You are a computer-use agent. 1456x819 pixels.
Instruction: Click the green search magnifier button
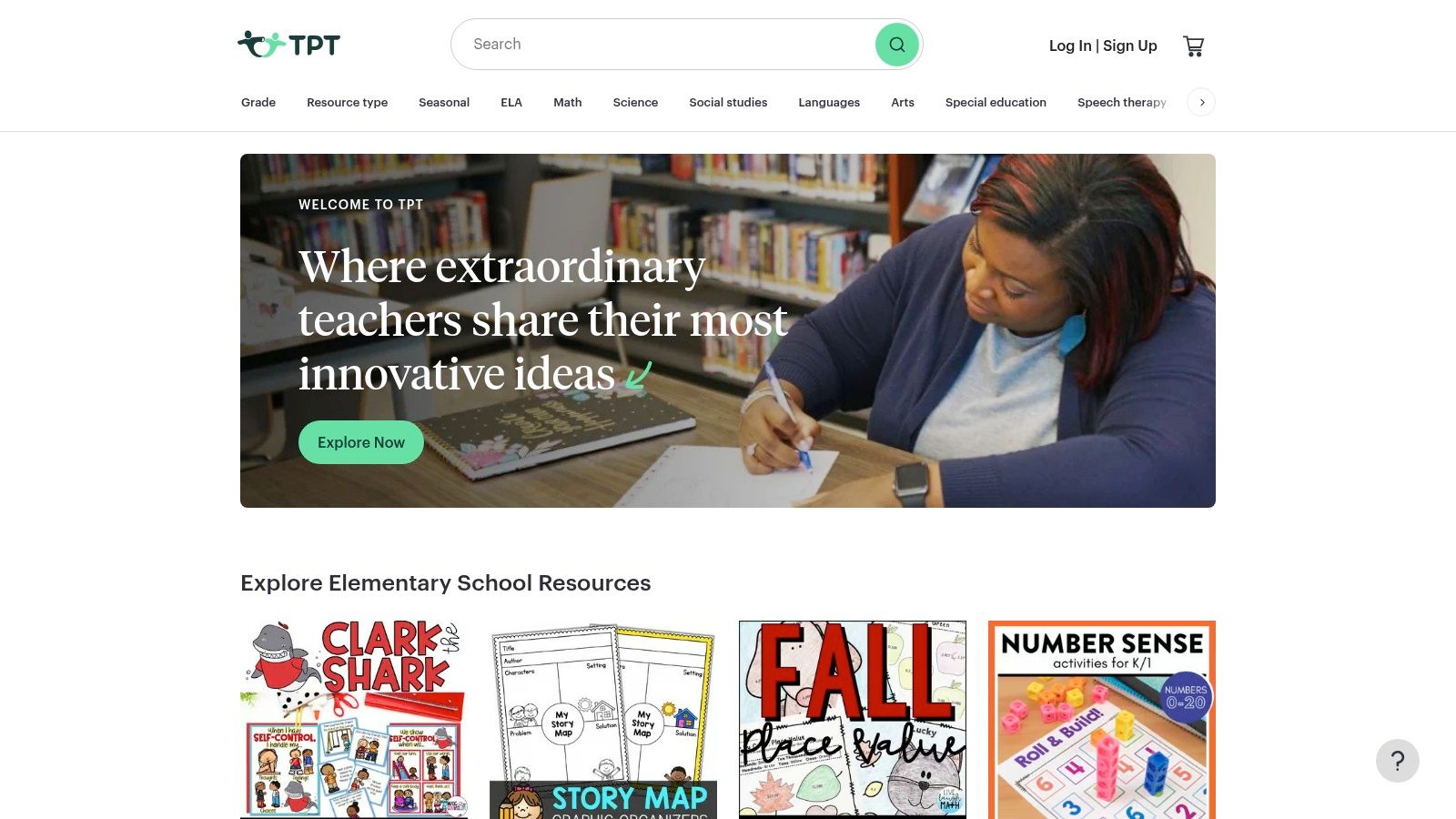(x=897, y=45)
